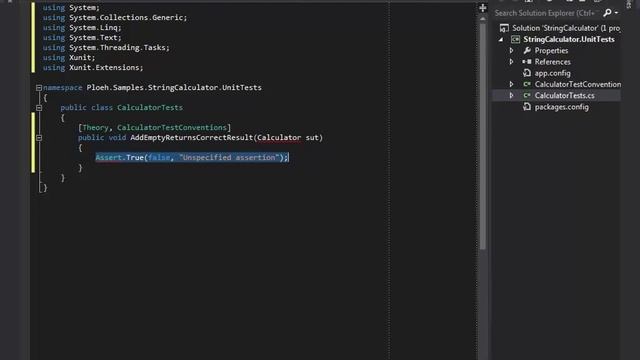640x360 pixels.
Task: Click 'System.Threading.Tasks' in the code
Action: point(118,48)
